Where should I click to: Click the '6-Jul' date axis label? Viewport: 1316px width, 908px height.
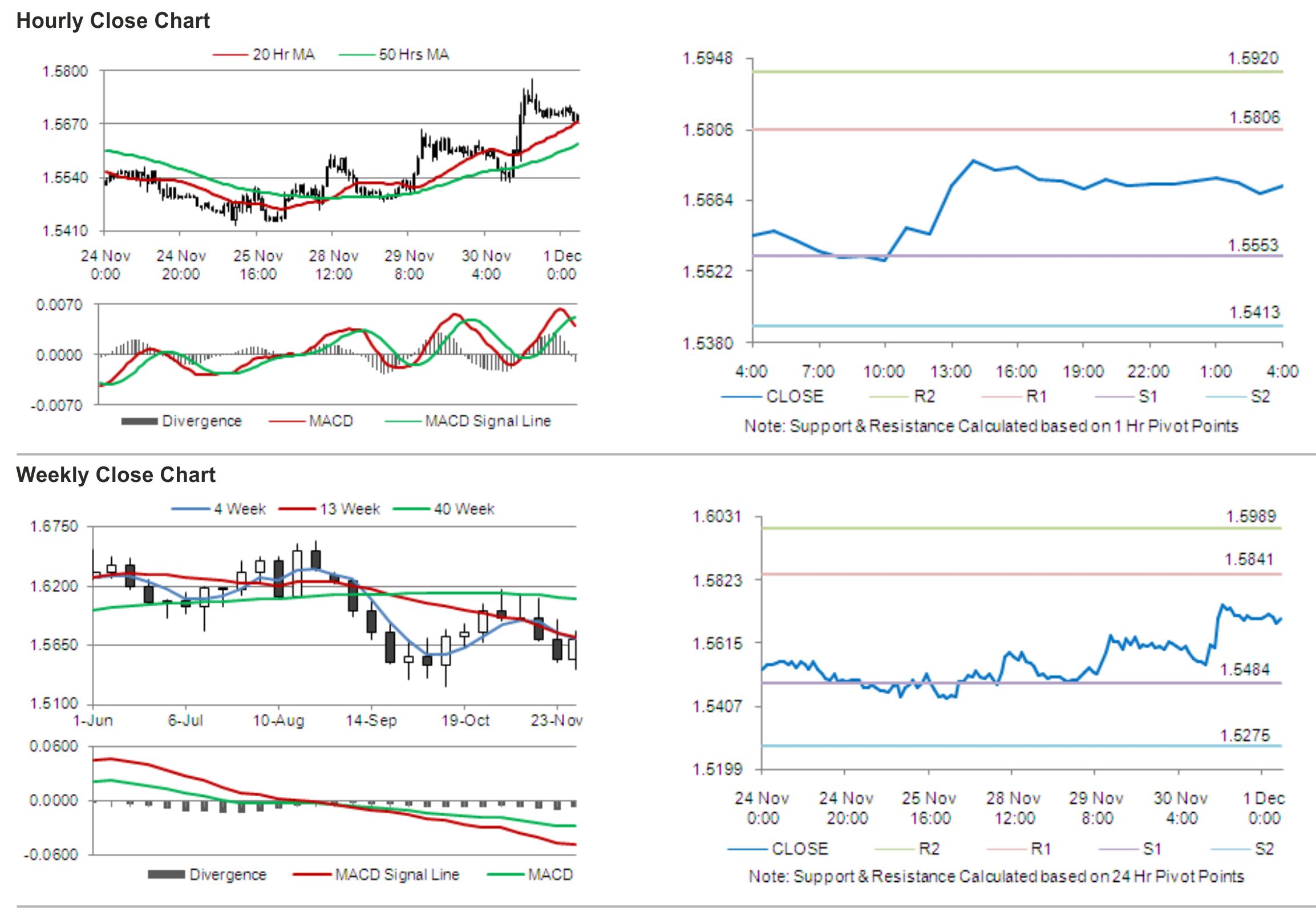click(x=185, y=721)
